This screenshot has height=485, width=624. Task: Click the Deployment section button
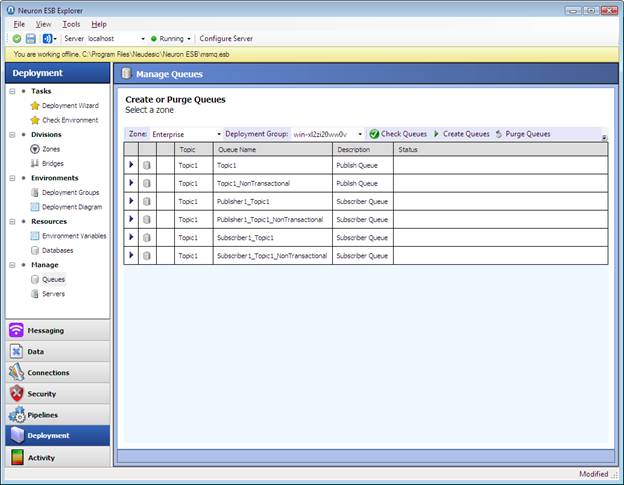(58, 435)
